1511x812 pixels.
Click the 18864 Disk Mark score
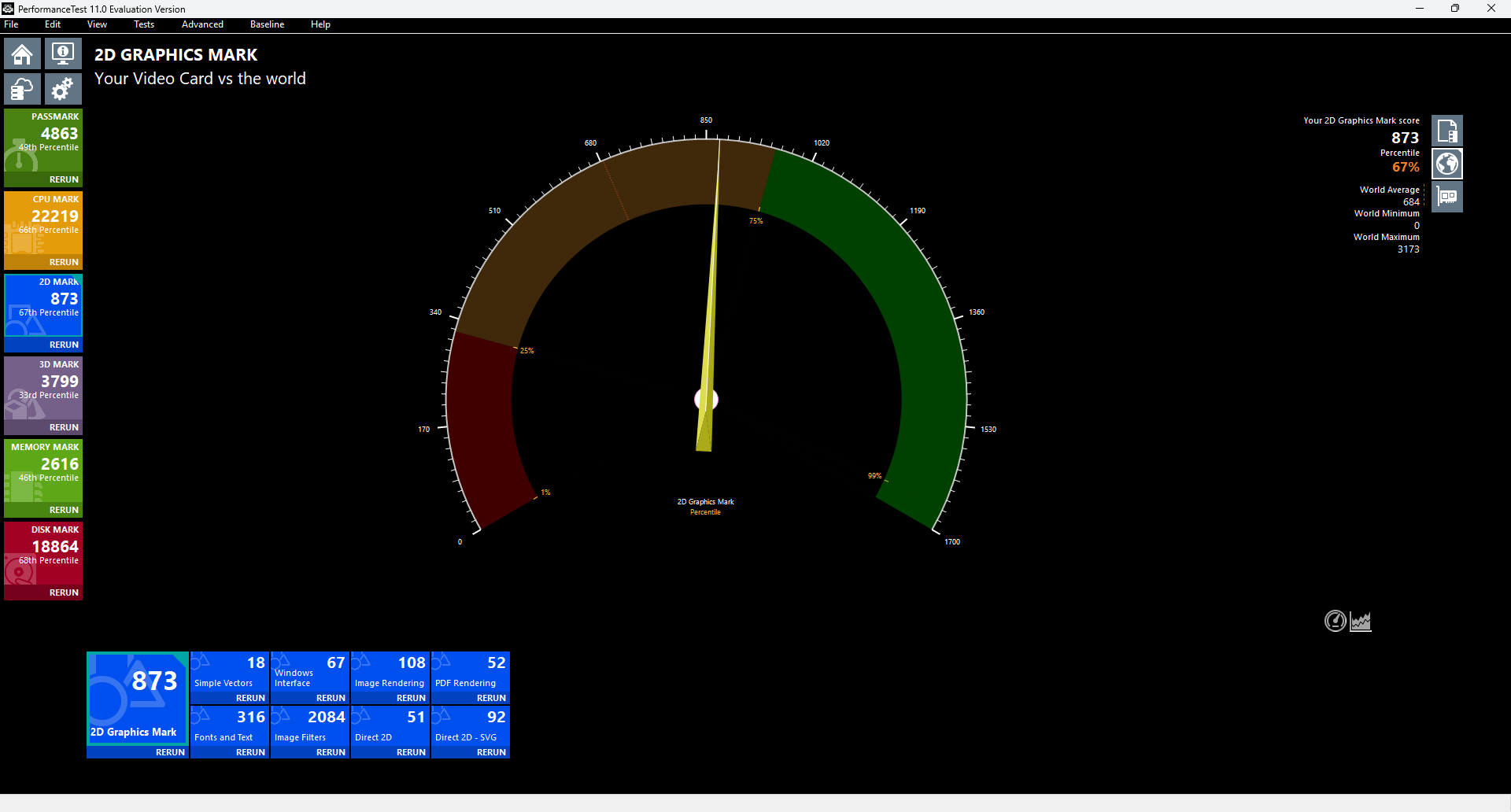(55, 546)
